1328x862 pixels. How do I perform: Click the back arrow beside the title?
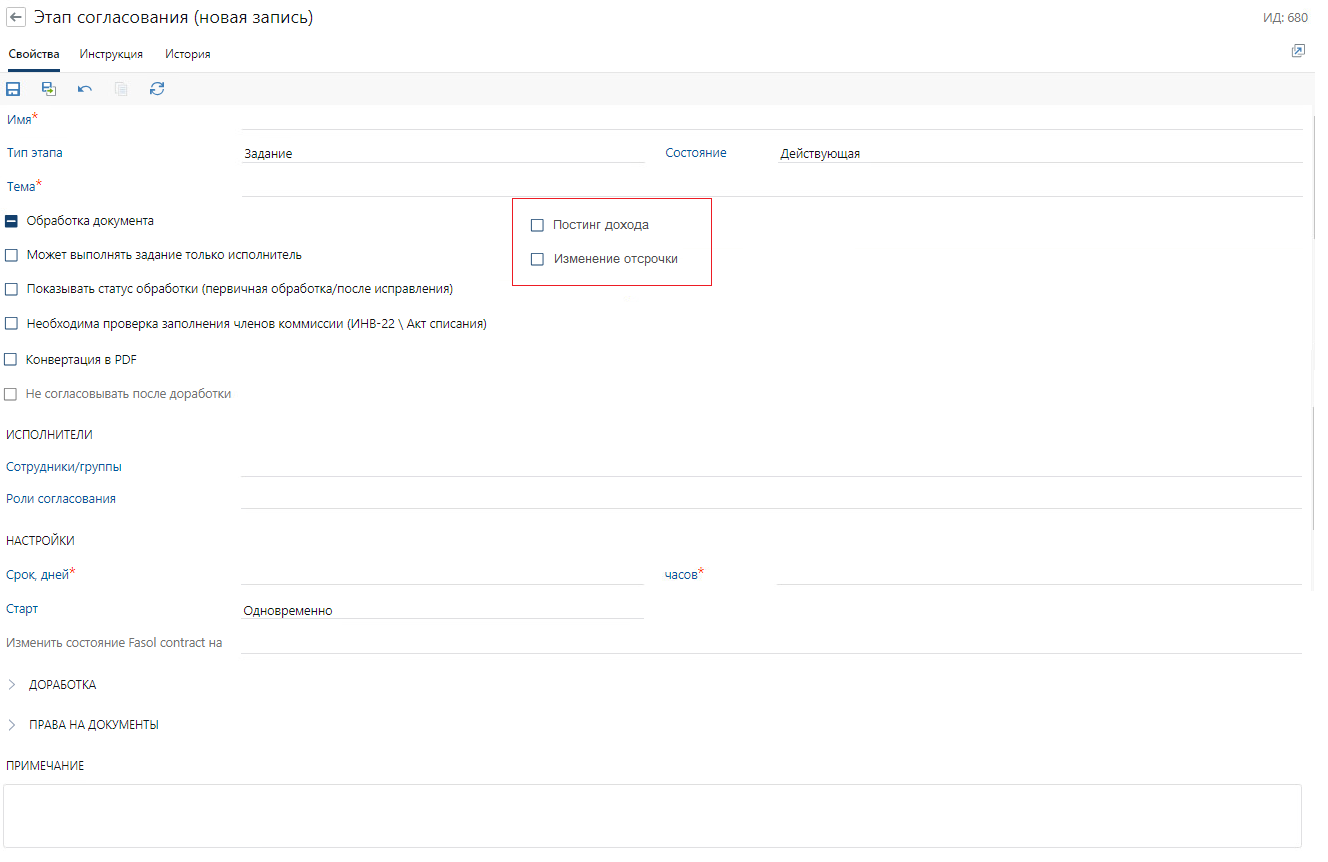point(16,18)
